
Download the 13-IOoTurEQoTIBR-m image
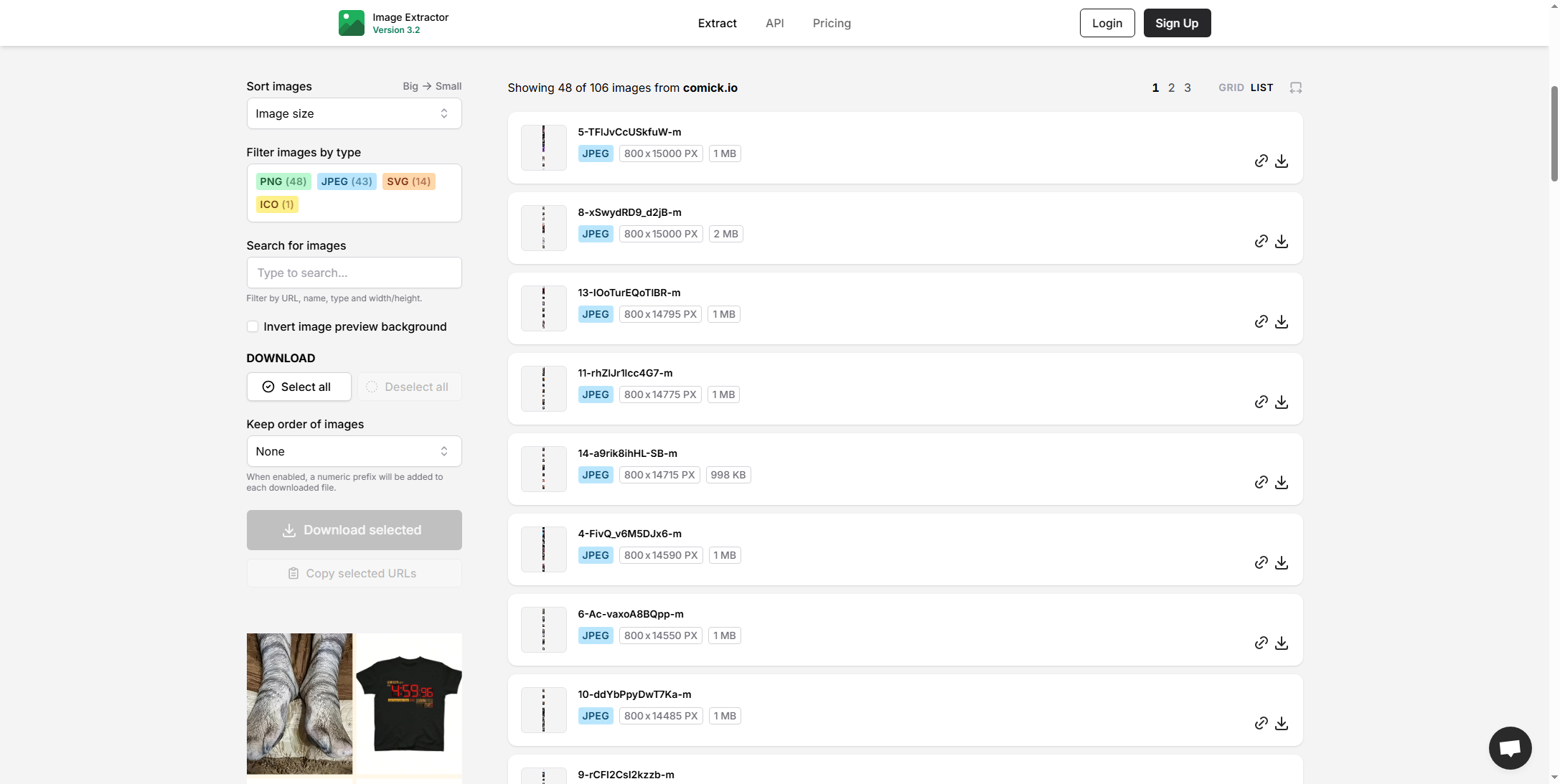click(1282, 321)
